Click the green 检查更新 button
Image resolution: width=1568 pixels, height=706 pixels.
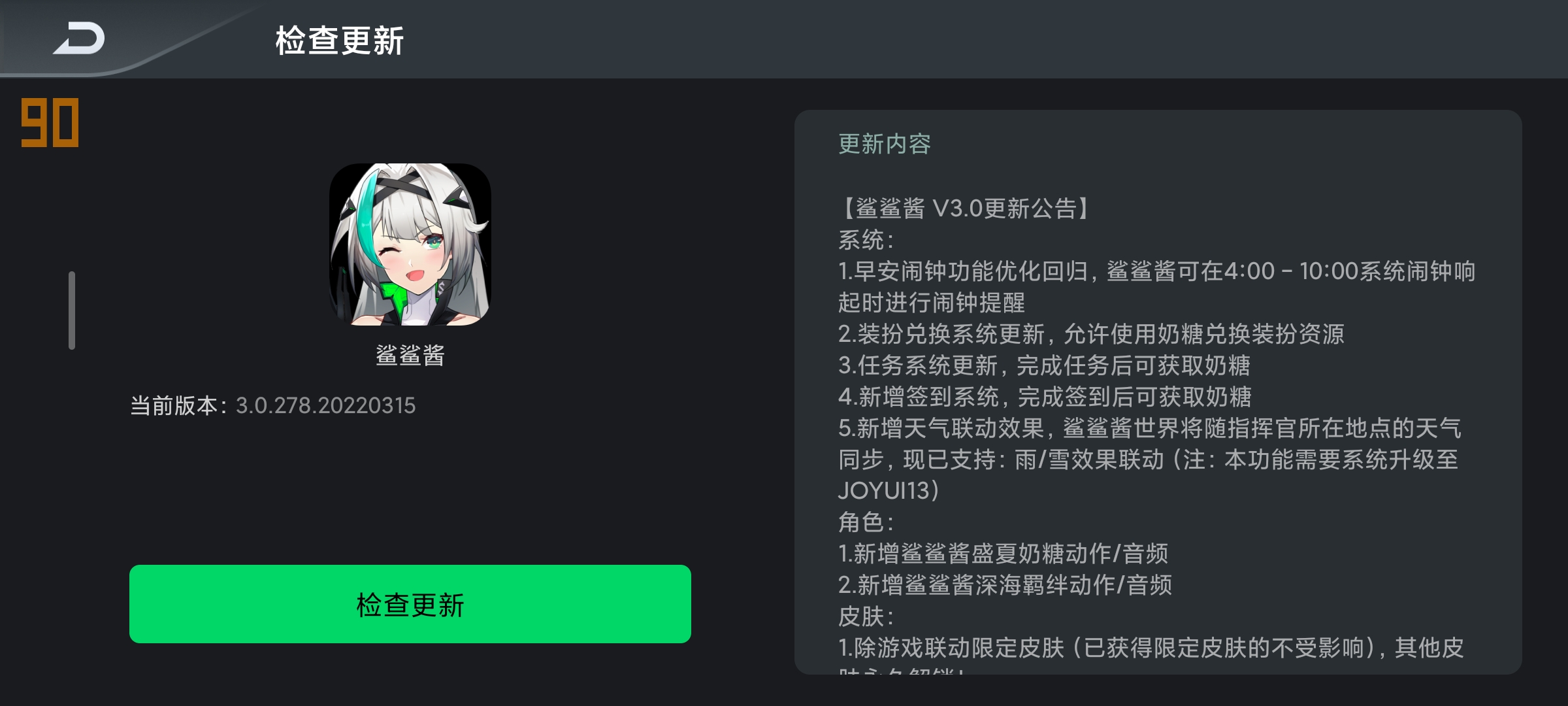click(x=410, y=604)
